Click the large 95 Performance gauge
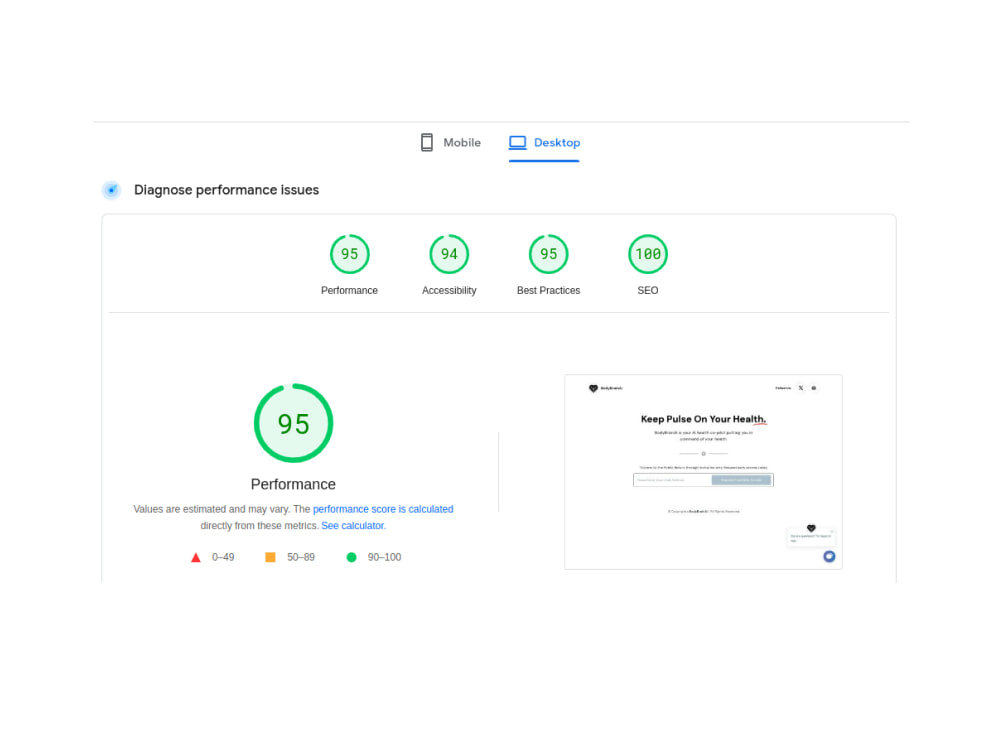This screenshot has height=750, width=1000. coord(293,423)
